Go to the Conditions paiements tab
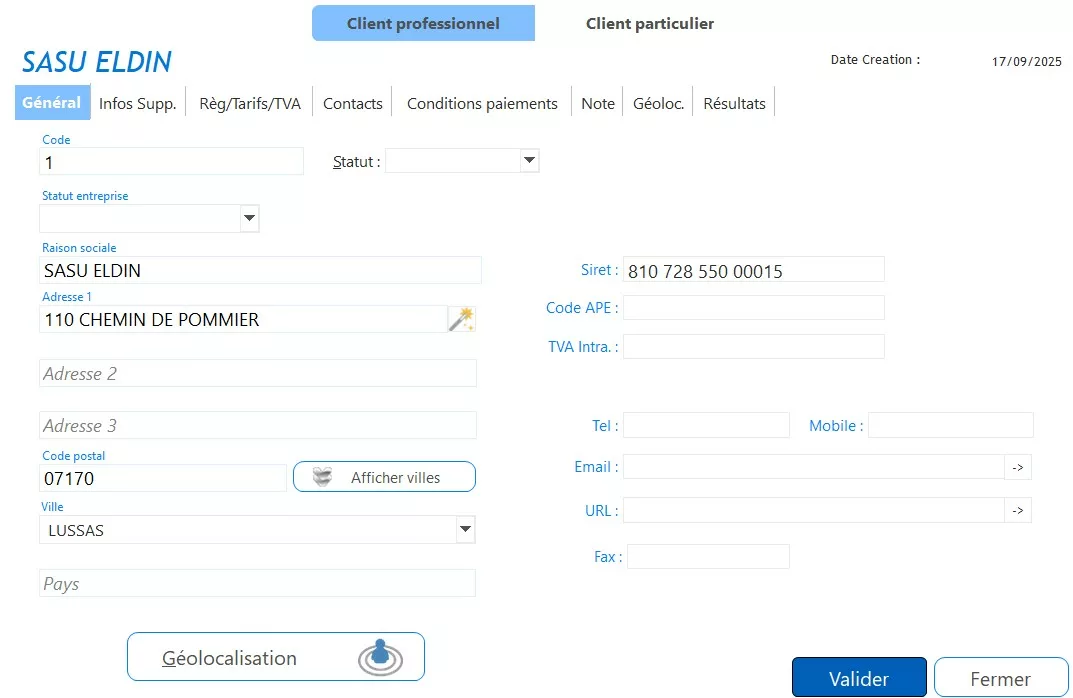1073x698 pixels. [482, 103]
